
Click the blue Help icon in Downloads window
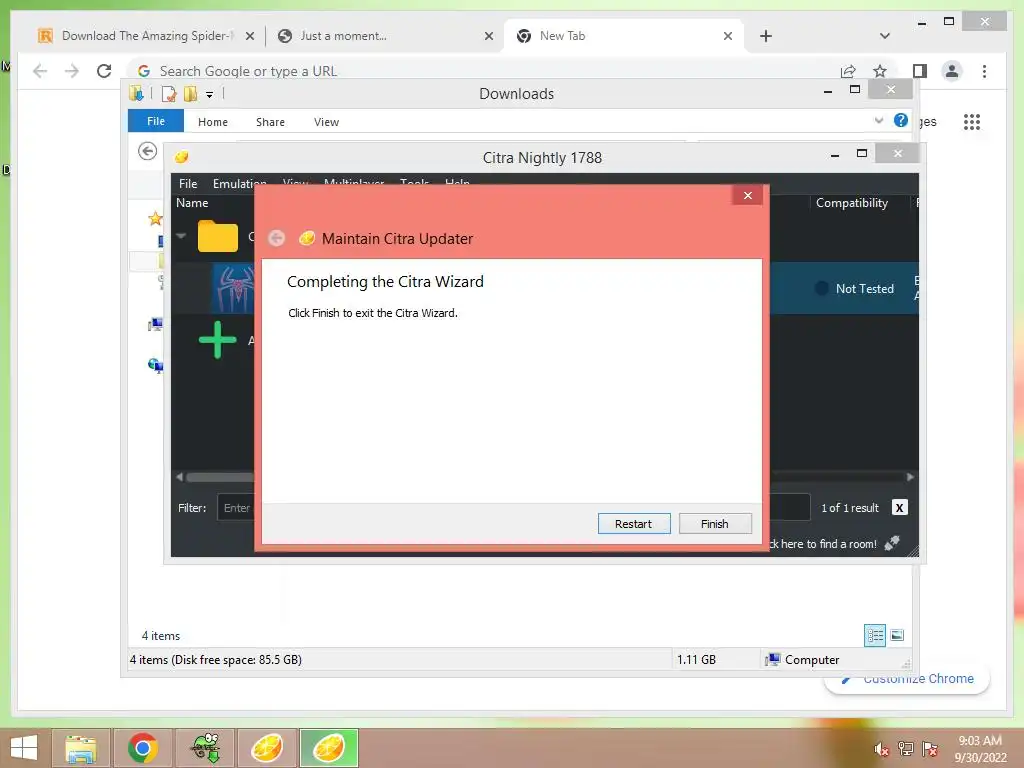pyautogui.click(x=901, y=120)
